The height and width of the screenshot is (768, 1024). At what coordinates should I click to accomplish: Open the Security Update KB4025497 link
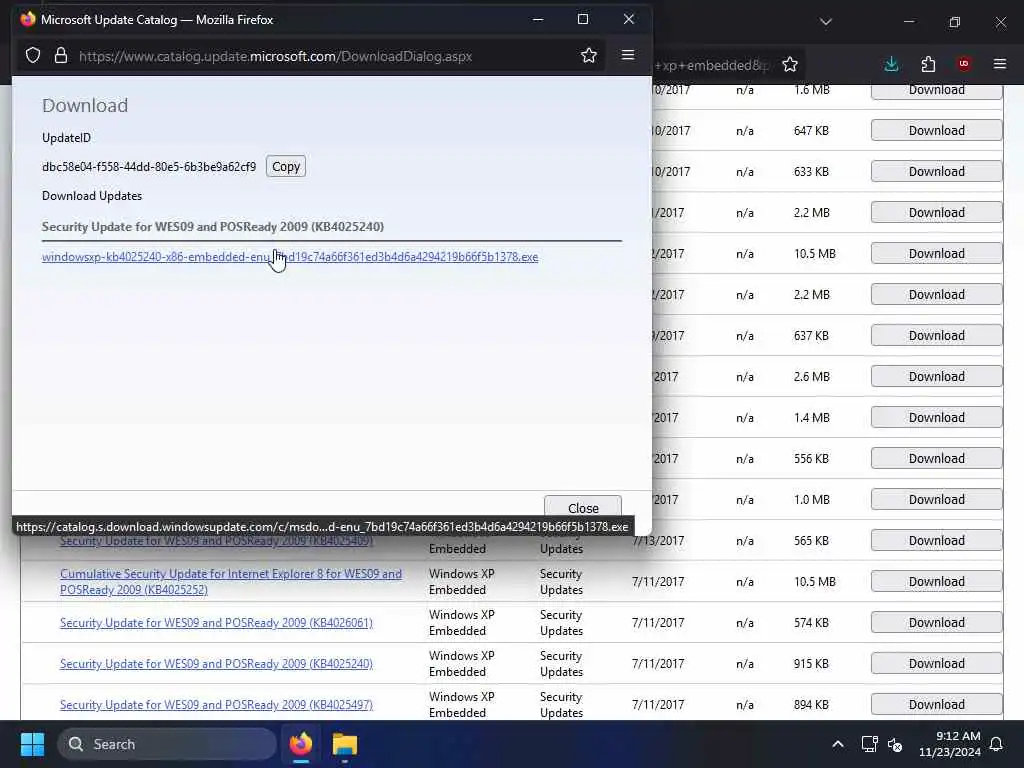[x=216, y=705]
